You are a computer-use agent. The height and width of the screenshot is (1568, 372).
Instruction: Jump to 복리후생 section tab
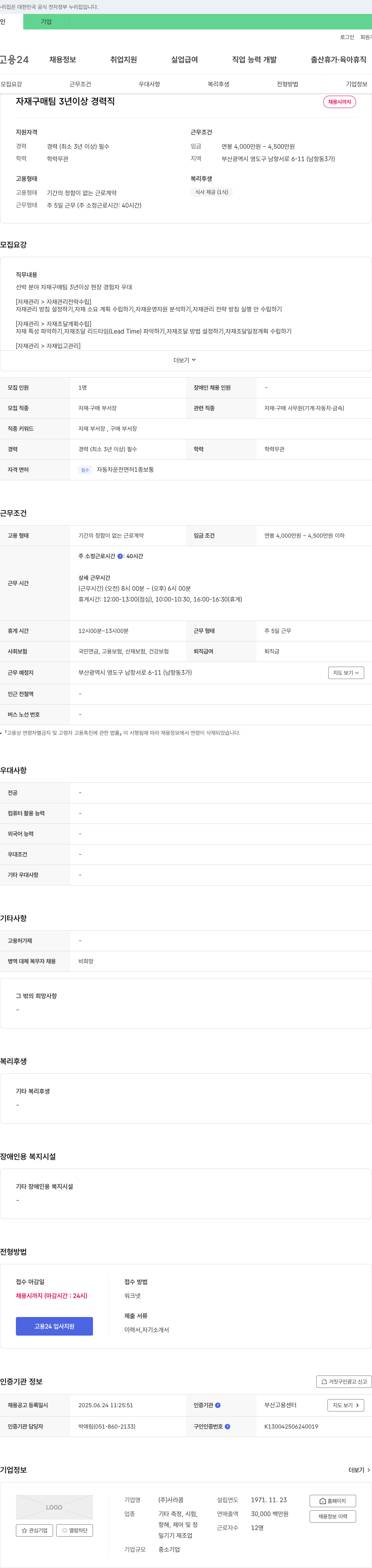click(219, 84)
